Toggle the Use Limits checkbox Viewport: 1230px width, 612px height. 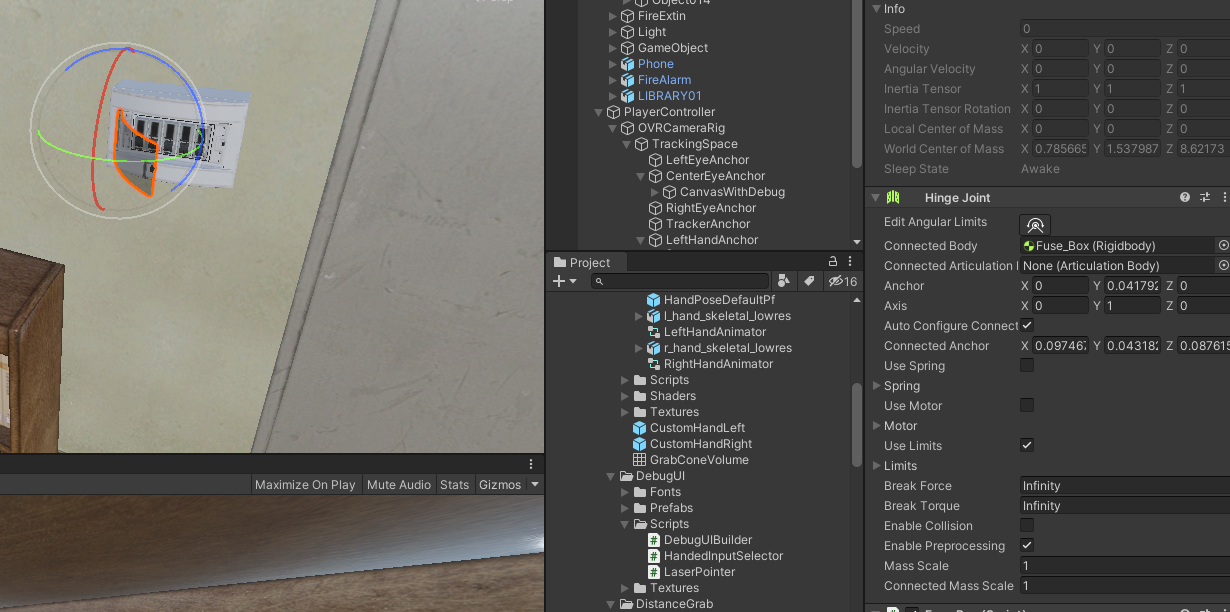pyautogui.click(x=1027, y=445)
